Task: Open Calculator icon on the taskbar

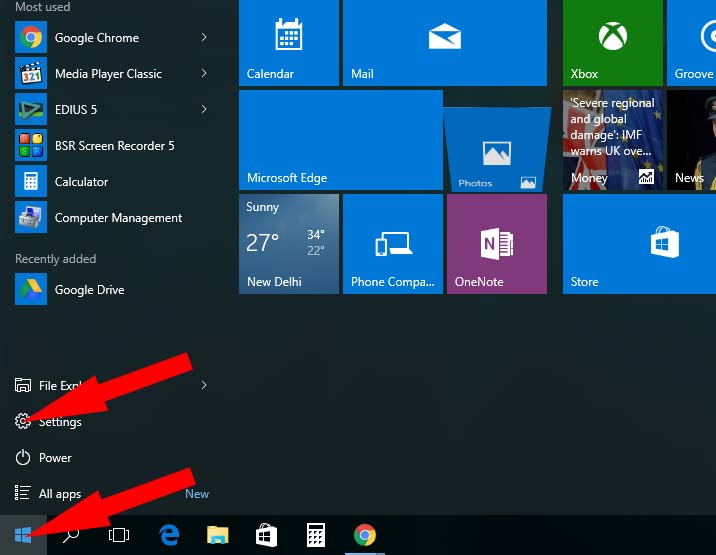Action: [316, 535]
